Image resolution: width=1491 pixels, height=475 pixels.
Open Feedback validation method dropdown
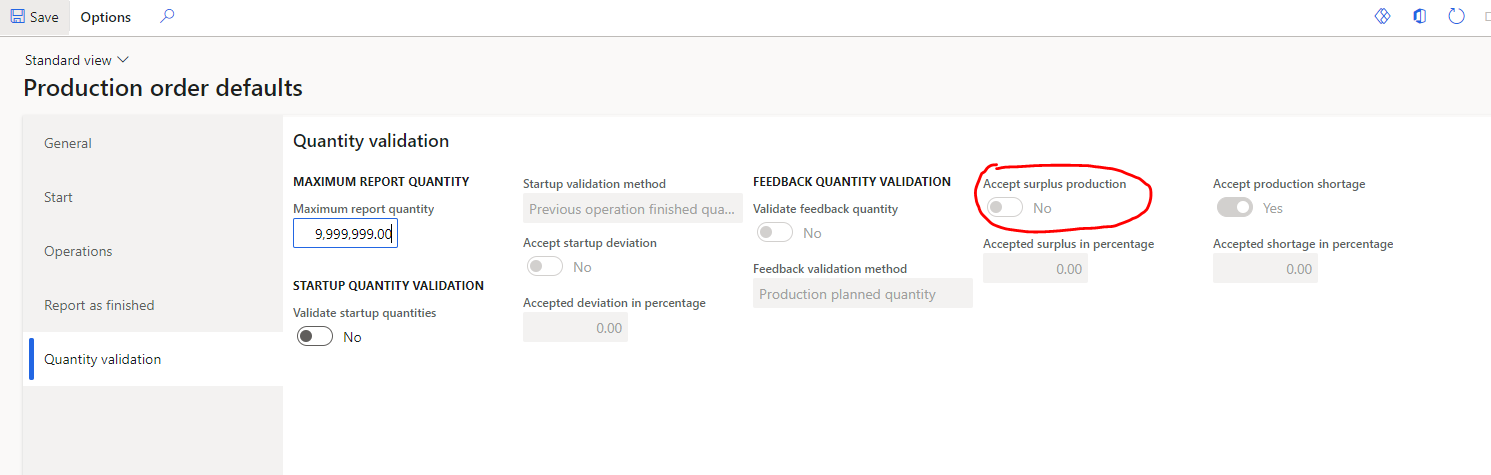pyautogui.click(x=863, y=293)
